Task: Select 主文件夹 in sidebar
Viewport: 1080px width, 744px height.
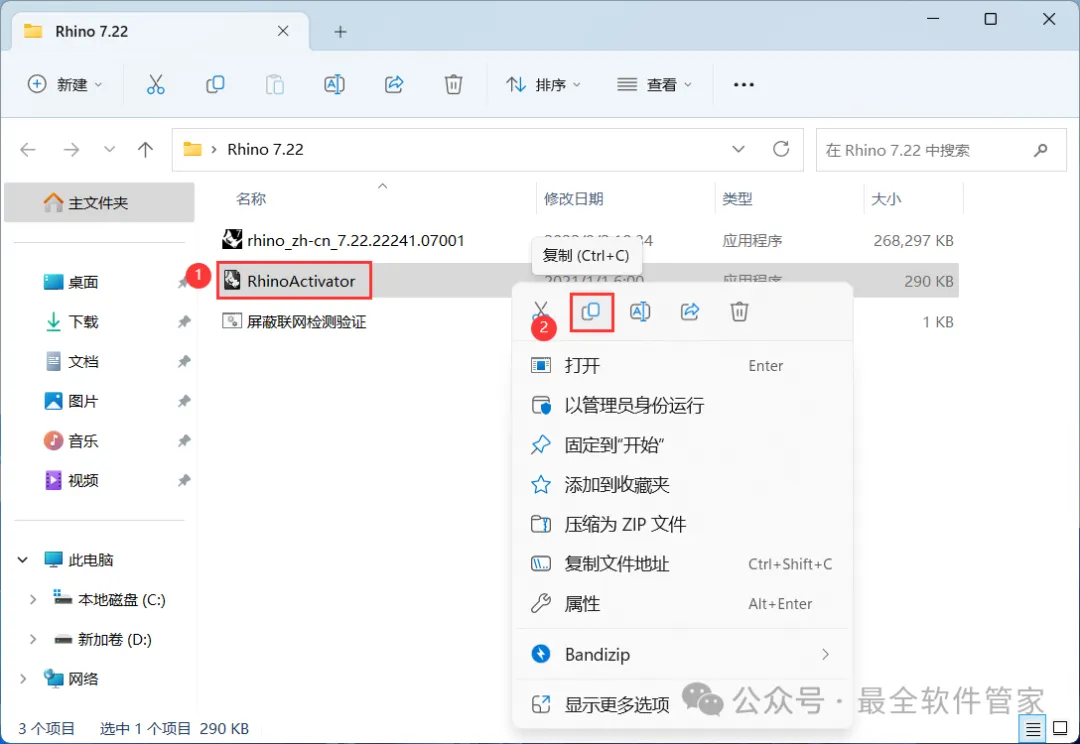Action: pyautogui.click(x=99, y=203)
